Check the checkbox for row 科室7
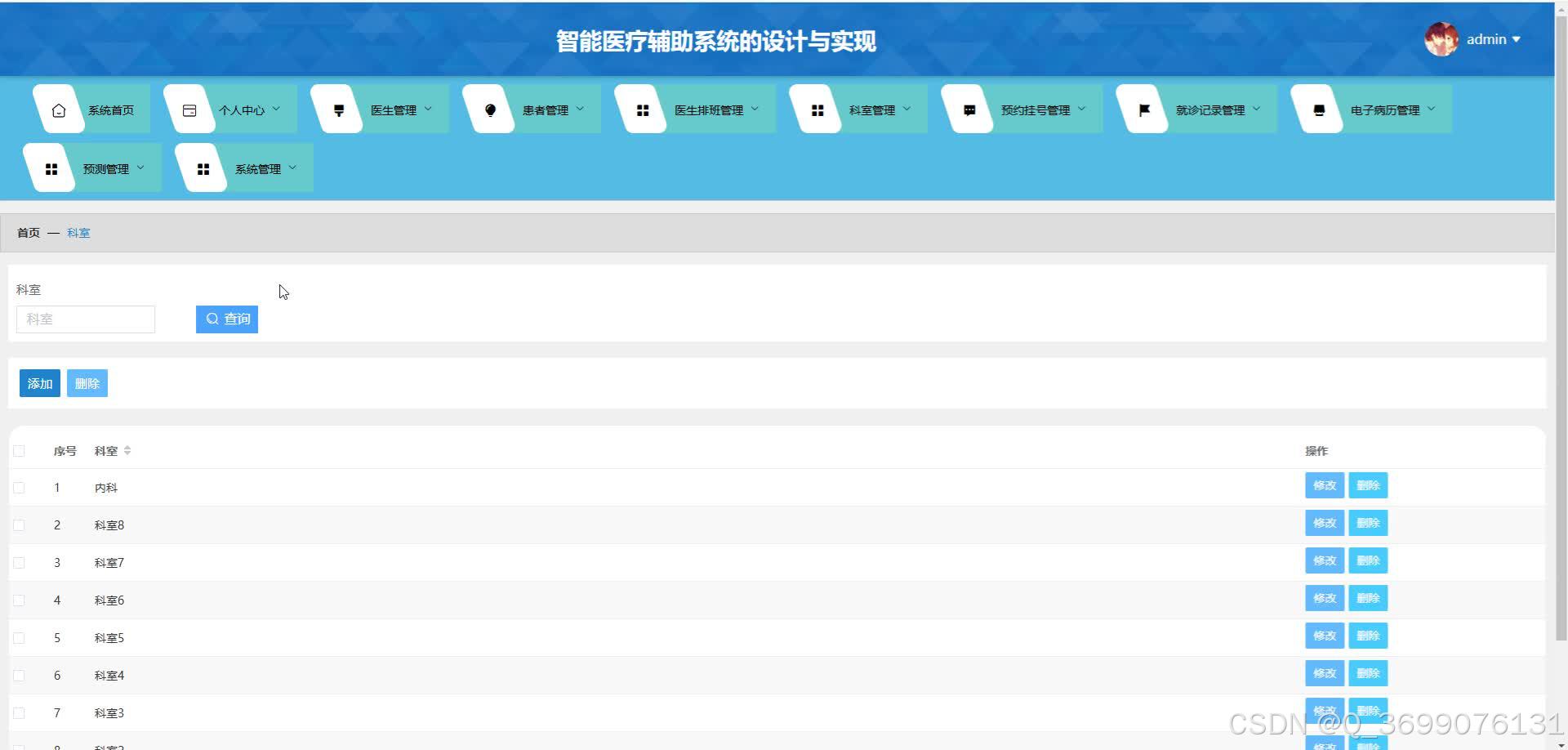 click(20, 563)
